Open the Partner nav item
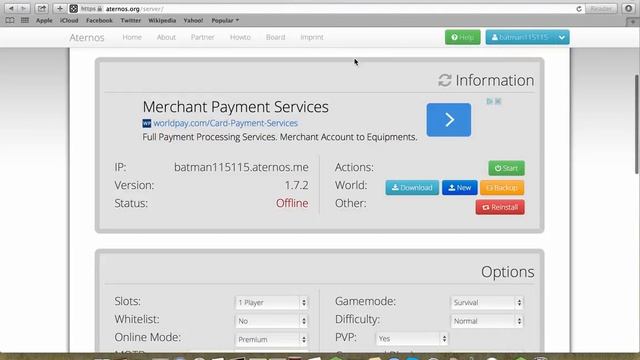Screen dimensions: 640x360 202,37
